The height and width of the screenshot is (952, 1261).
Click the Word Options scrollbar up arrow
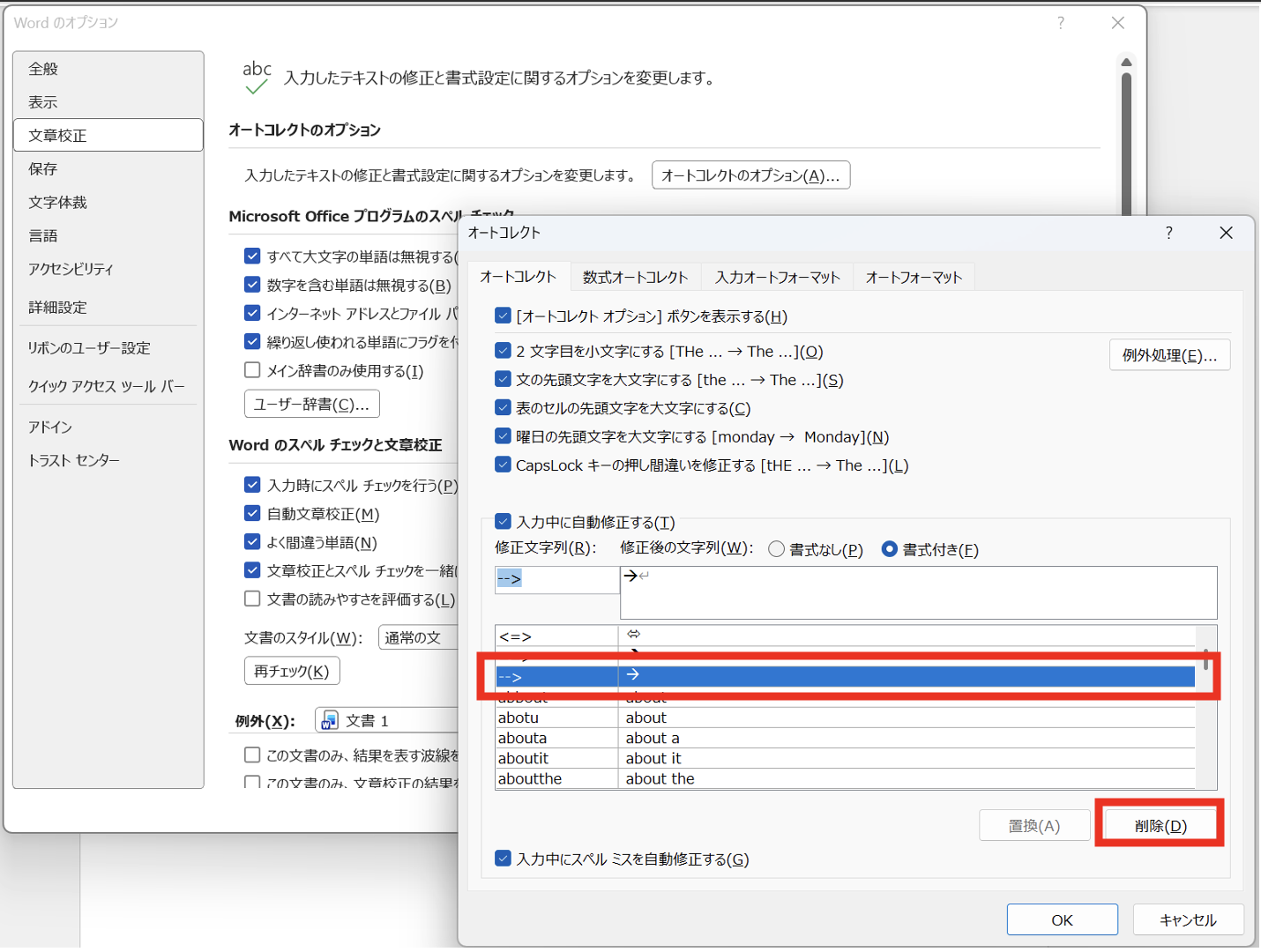[1126, 62]
